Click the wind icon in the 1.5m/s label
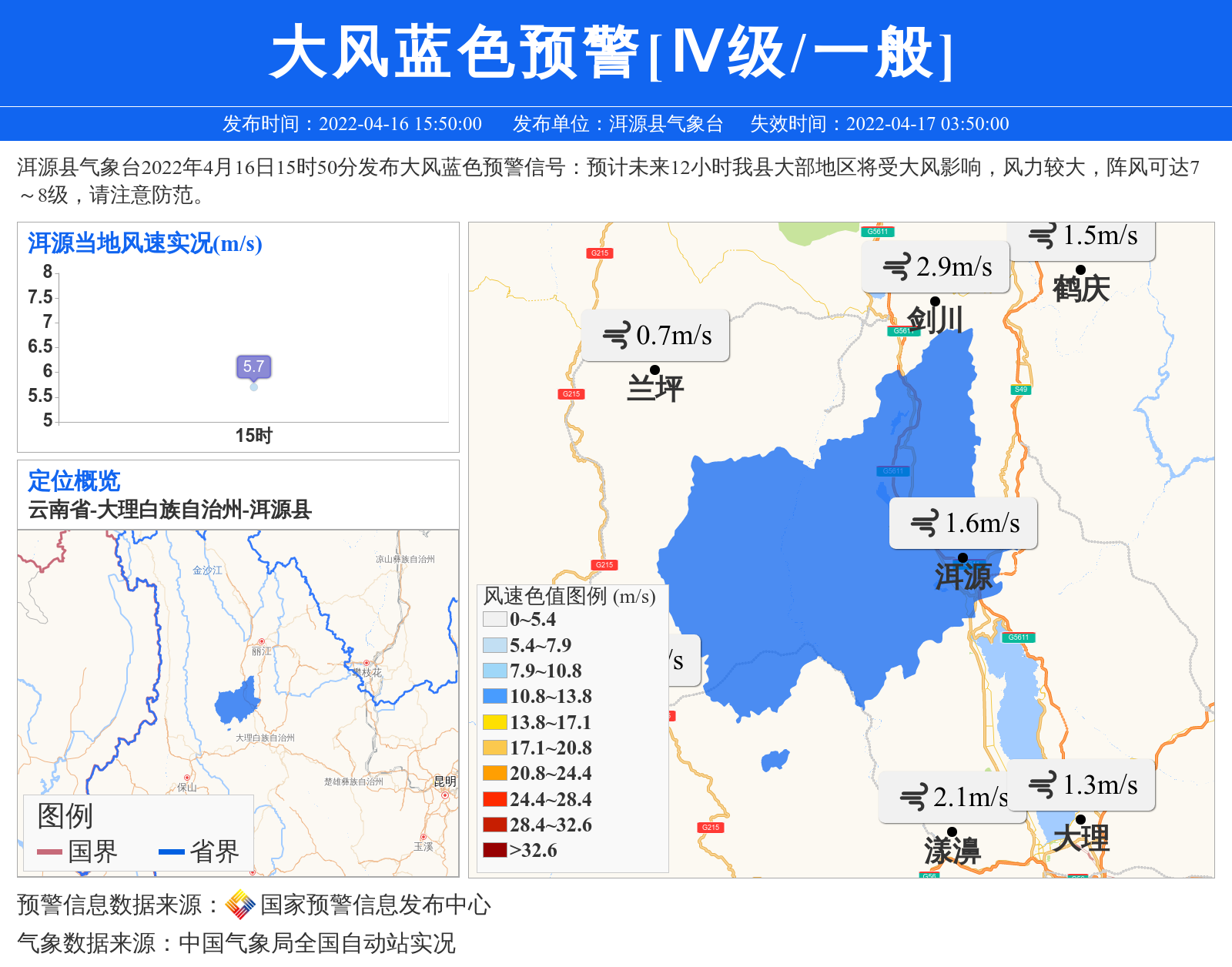The height and width of the screenshot is (967, 1232). [1043, 236]
